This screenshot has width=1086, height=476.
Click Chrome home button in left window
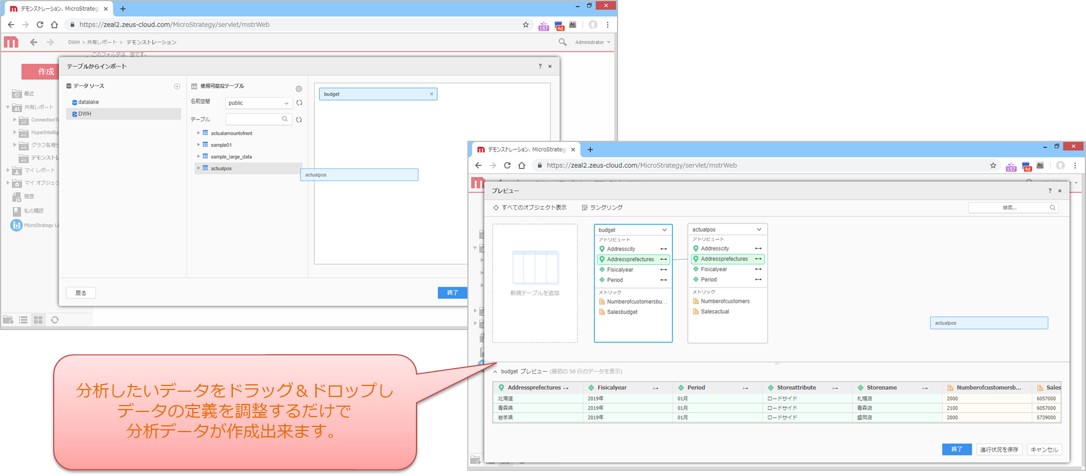pos(54,24)
